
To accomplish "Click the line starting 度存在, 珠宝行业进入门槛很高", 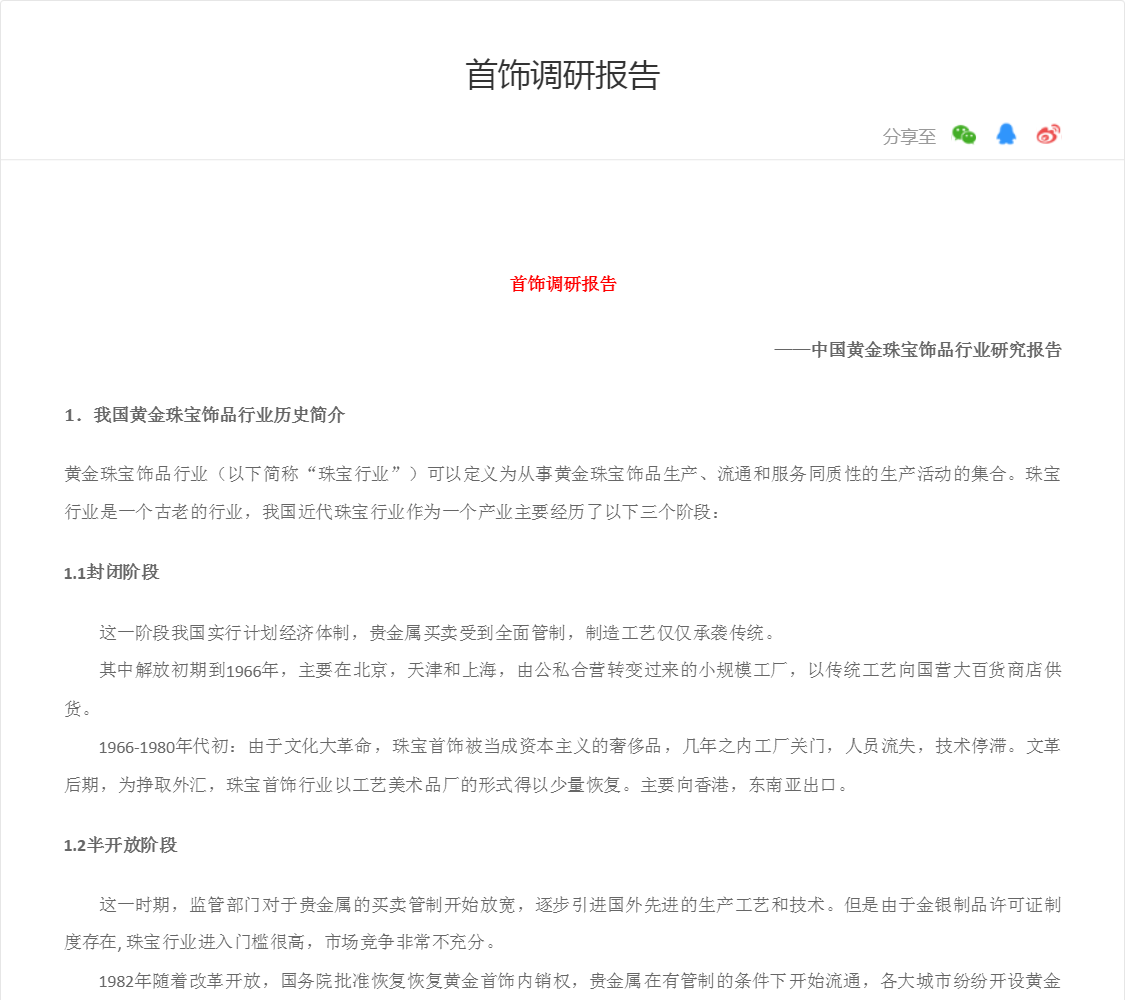I will pyautogui.click(x=281, y=942).
